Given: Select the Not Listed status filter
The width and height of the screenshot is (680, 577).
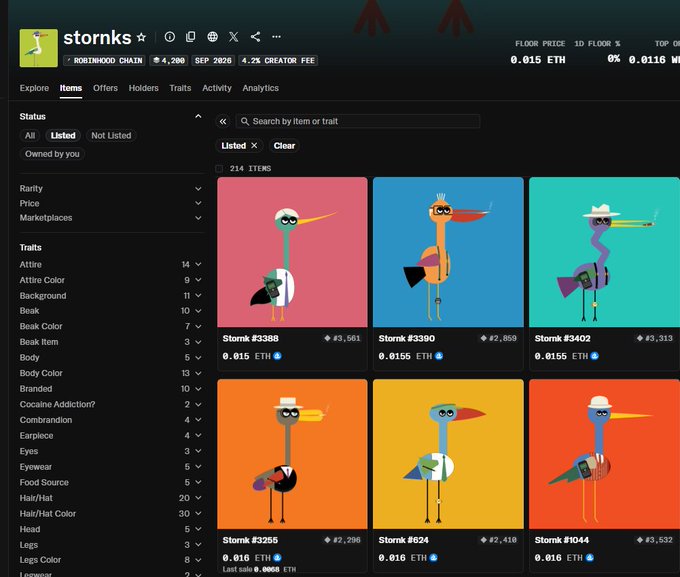Looking at the screenshot, I should coord(111,136).
